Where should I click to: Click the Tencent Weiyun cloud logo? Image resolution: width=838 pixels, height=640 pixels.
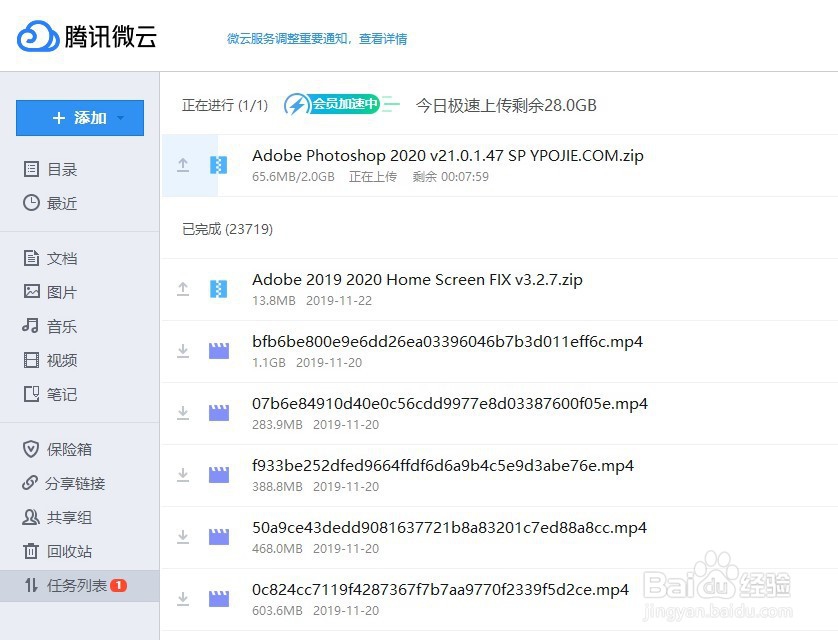(37, 36)
